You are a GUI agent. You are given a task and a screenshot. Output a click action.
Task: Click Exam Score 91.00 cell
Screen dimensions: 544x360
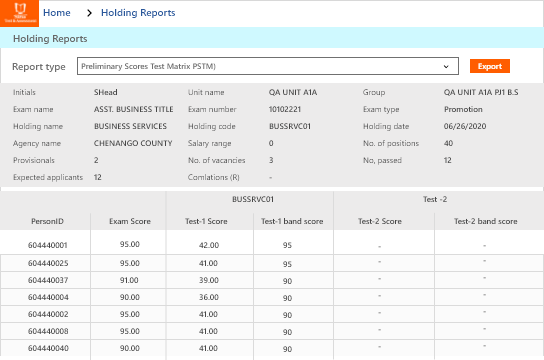coord(129,280)
